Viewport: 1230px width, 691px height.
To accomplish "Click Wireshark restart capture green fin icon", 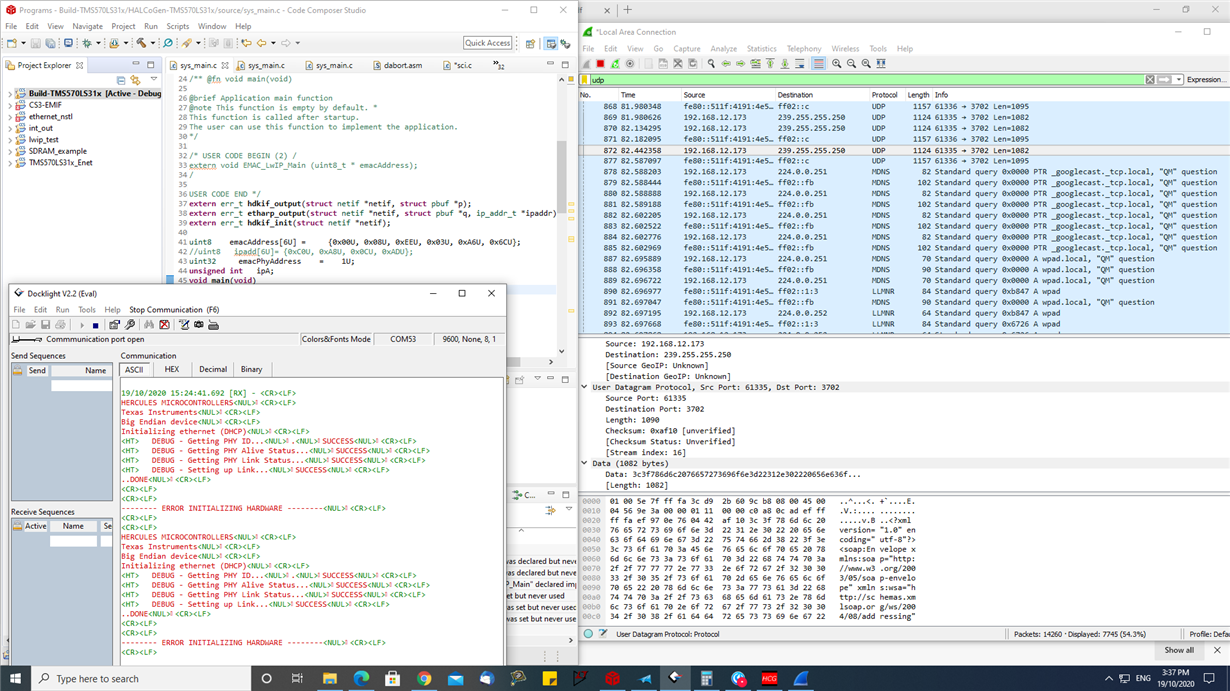I will pyautogui.click(x=615, y=63).
